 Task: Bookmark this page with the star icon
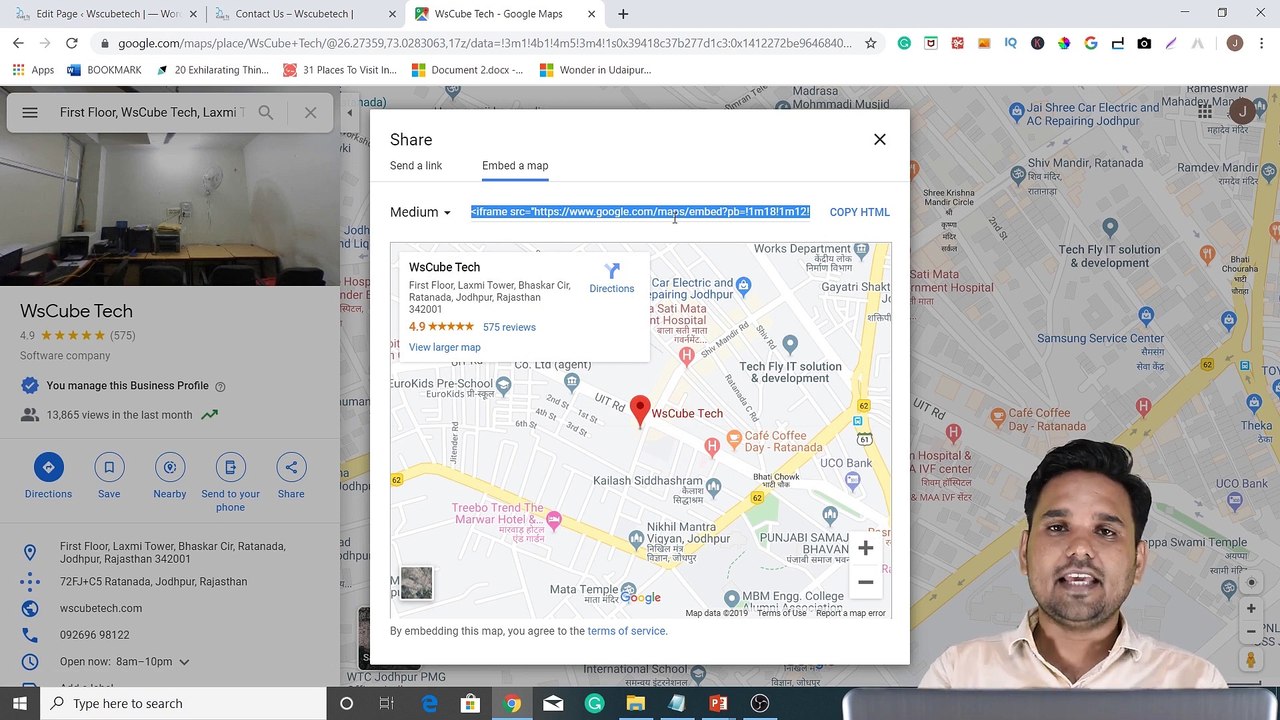(871, 43)
